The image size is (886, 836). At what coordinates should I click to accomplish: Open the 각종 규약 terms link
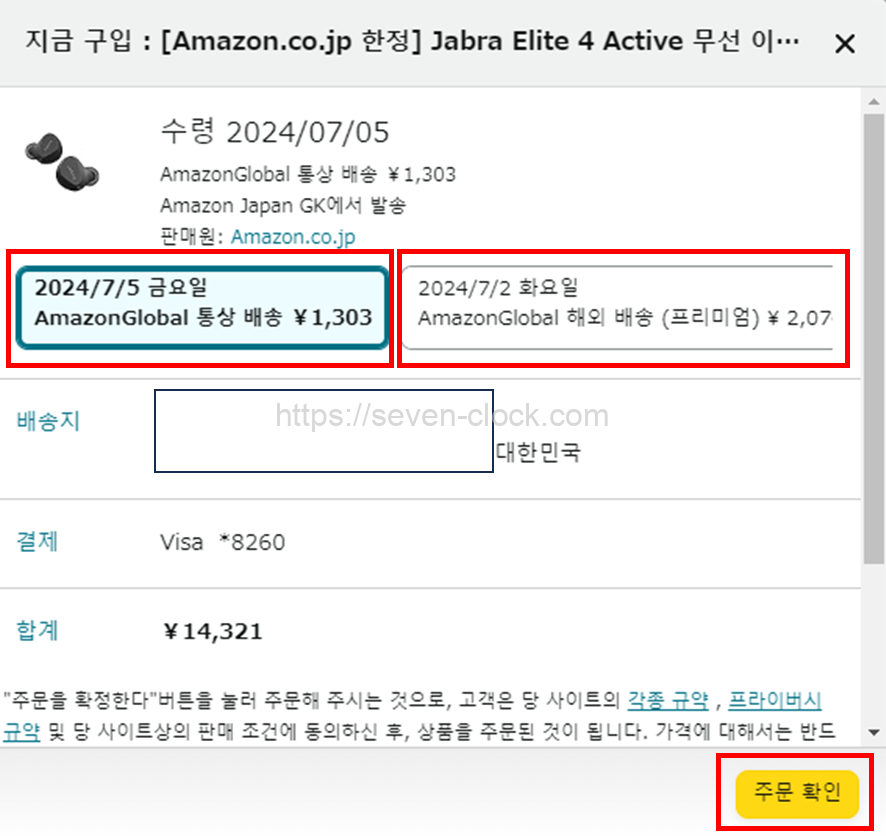pyautogui.click(x=668, y=700)
